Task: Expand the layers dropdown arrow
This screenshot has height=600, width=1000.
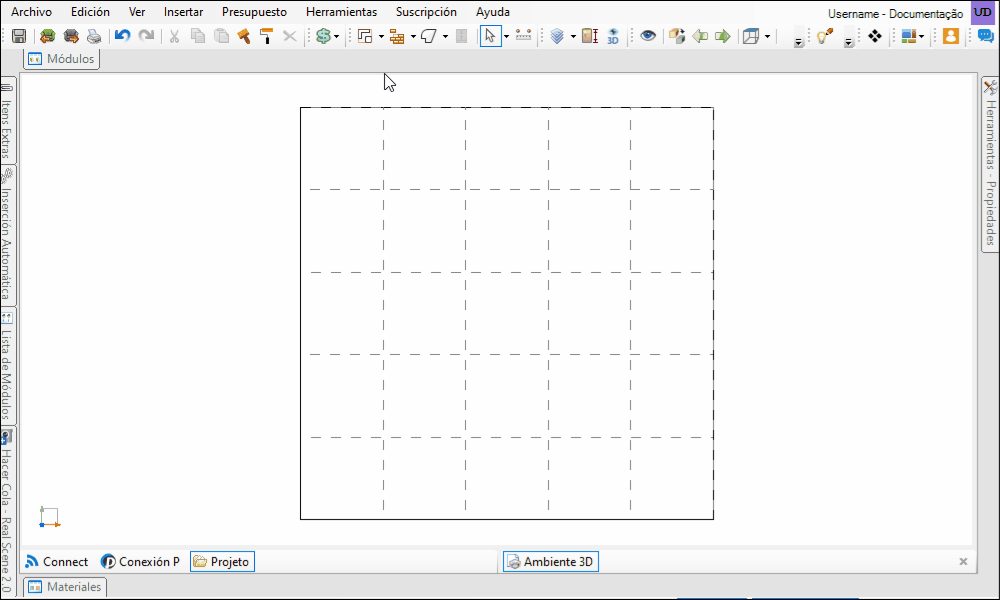Action: pos(573,36)
